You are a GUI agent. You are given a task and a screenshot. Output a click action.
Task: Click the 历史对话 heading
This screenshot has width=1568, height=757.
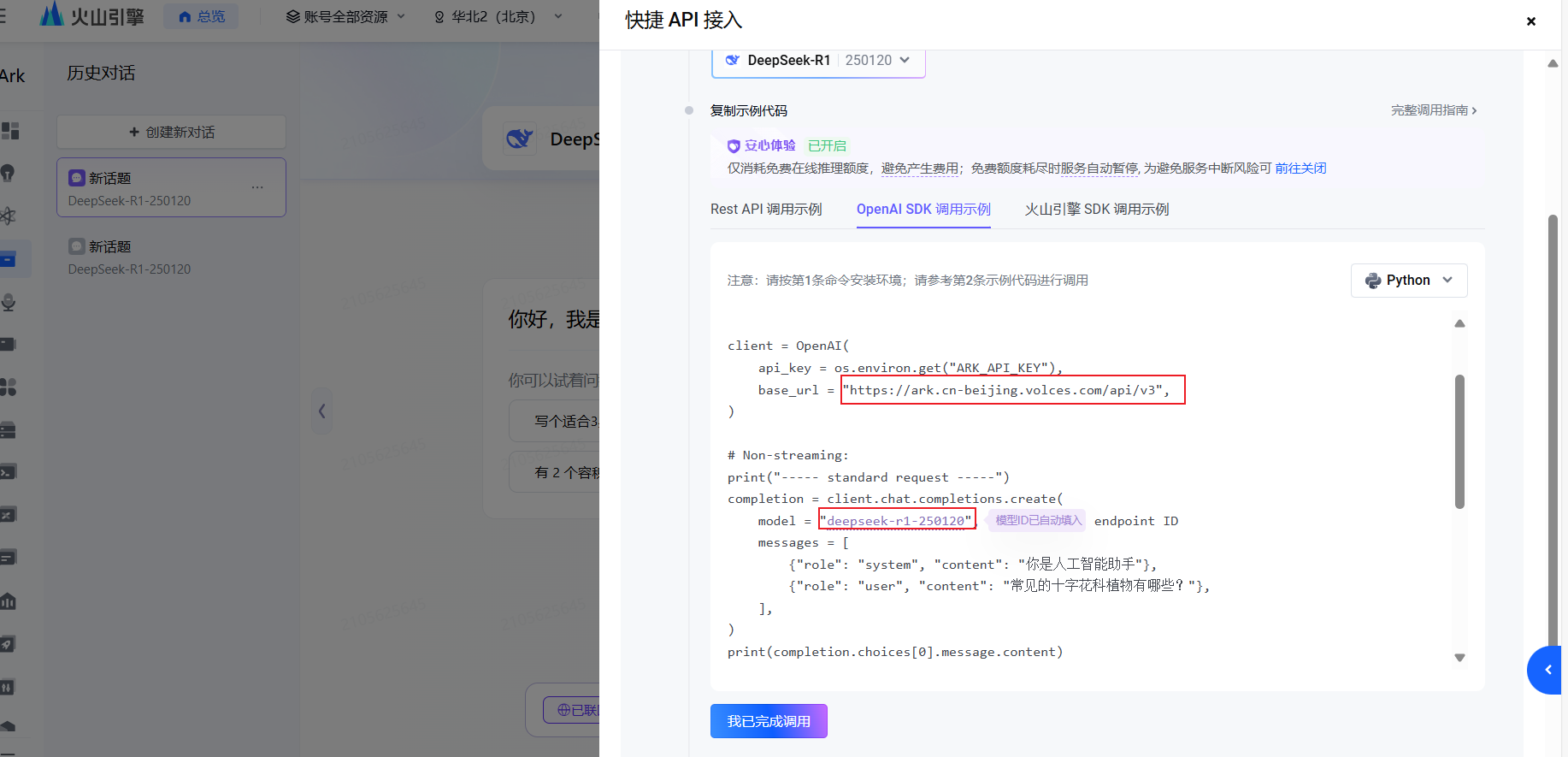point(101,74)
